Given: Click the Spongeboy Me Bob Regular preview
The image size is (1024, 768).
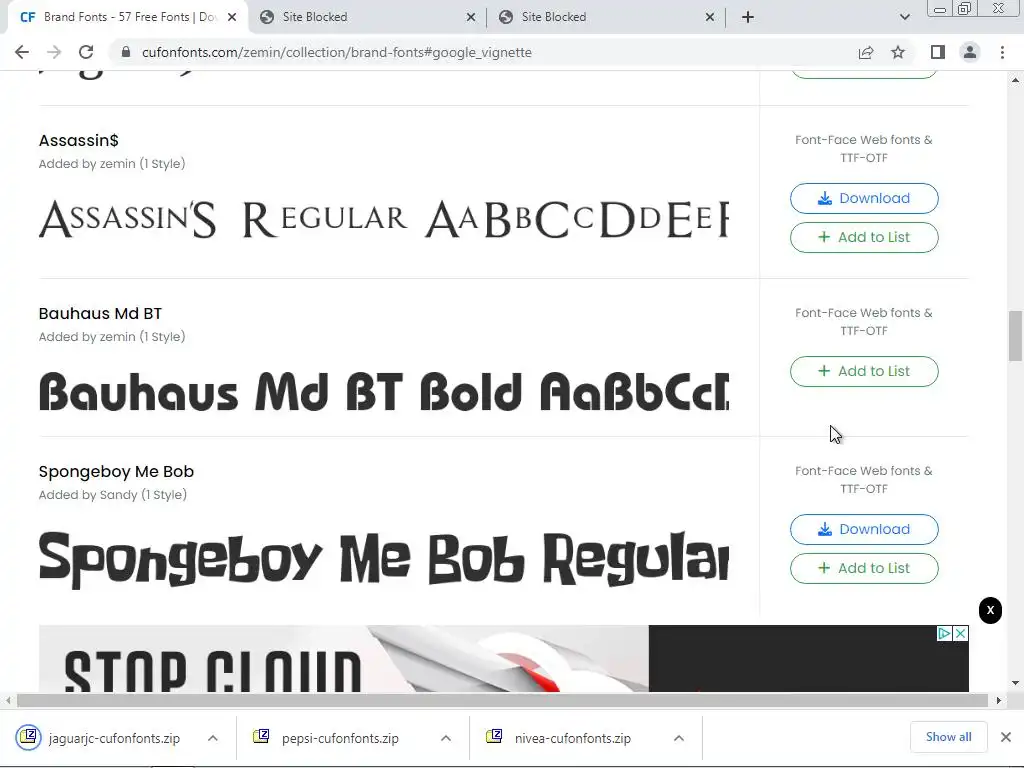Looking at the screenshot, I should click(x=383, y=560).
